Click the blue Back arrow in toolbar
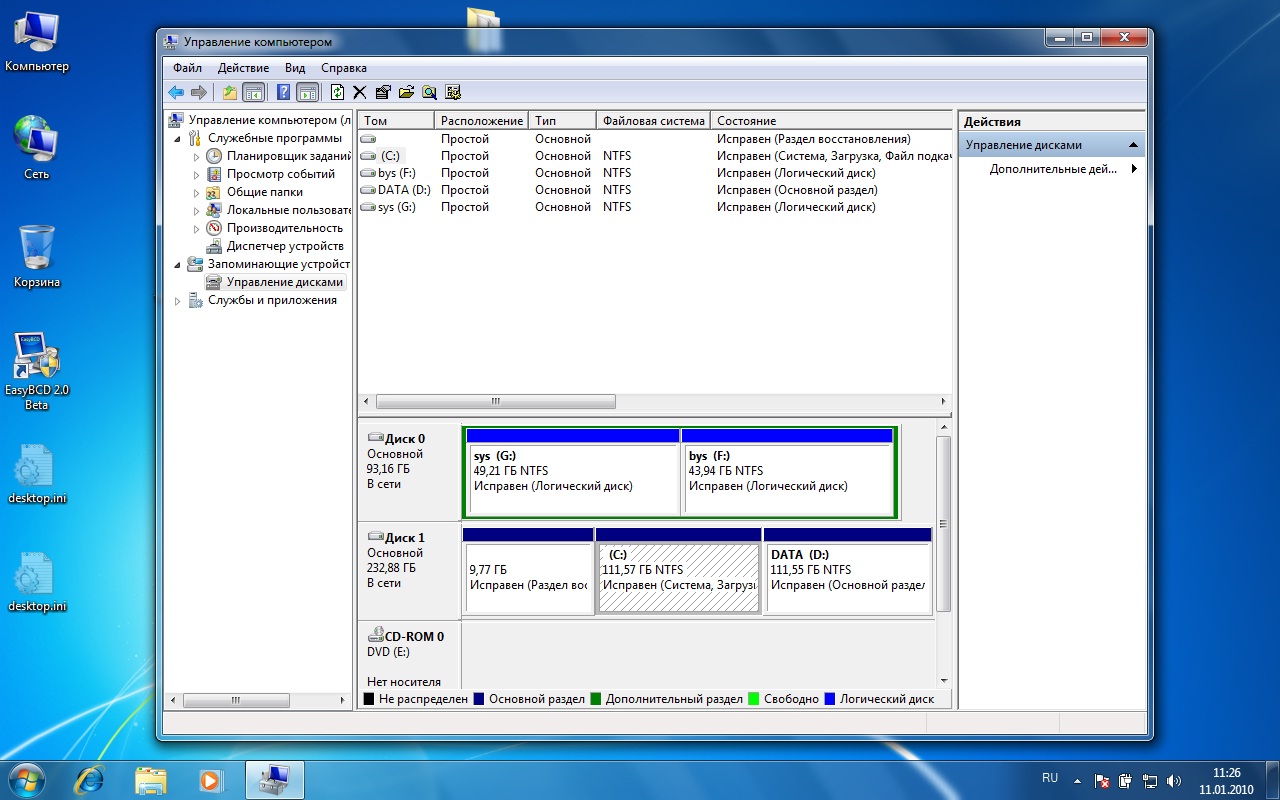1280x800 pixels. click(x=176, y=92)
